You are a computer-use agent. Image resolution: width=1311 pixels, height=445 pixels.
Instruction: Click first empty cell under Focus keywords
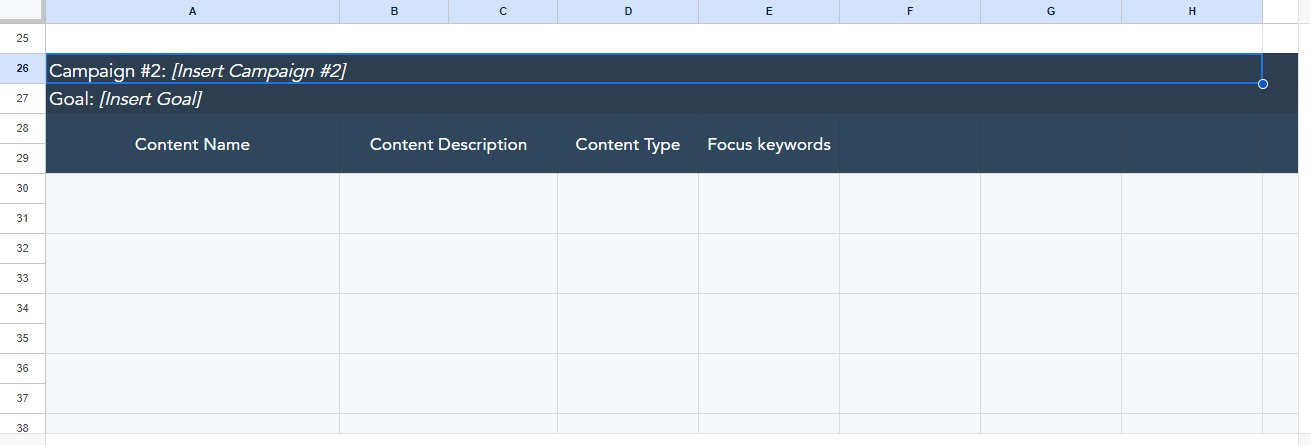(769, 203)
